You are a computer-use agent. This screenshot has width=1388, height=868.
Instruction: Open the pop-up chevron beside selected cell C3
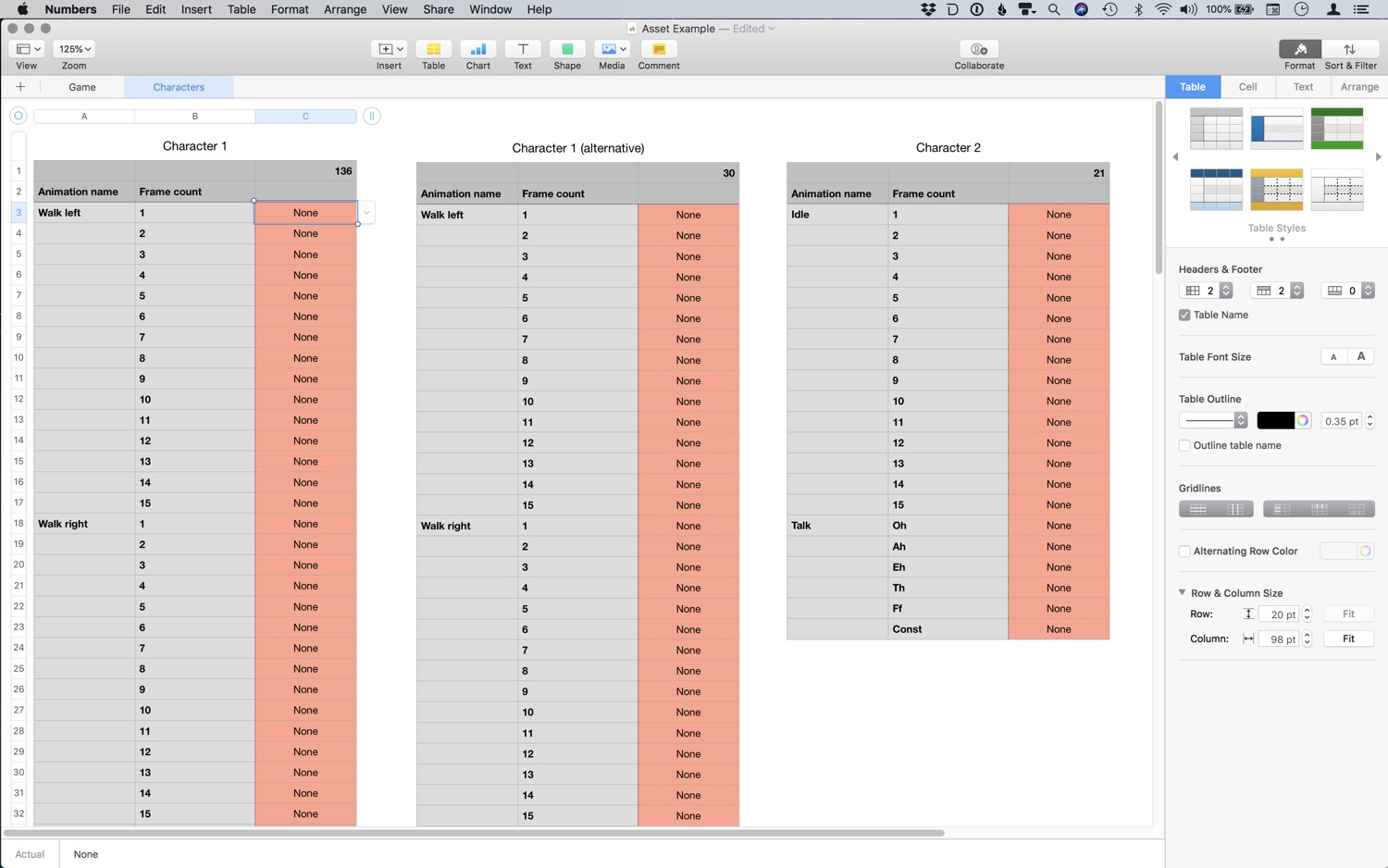(x=366, y=213)
